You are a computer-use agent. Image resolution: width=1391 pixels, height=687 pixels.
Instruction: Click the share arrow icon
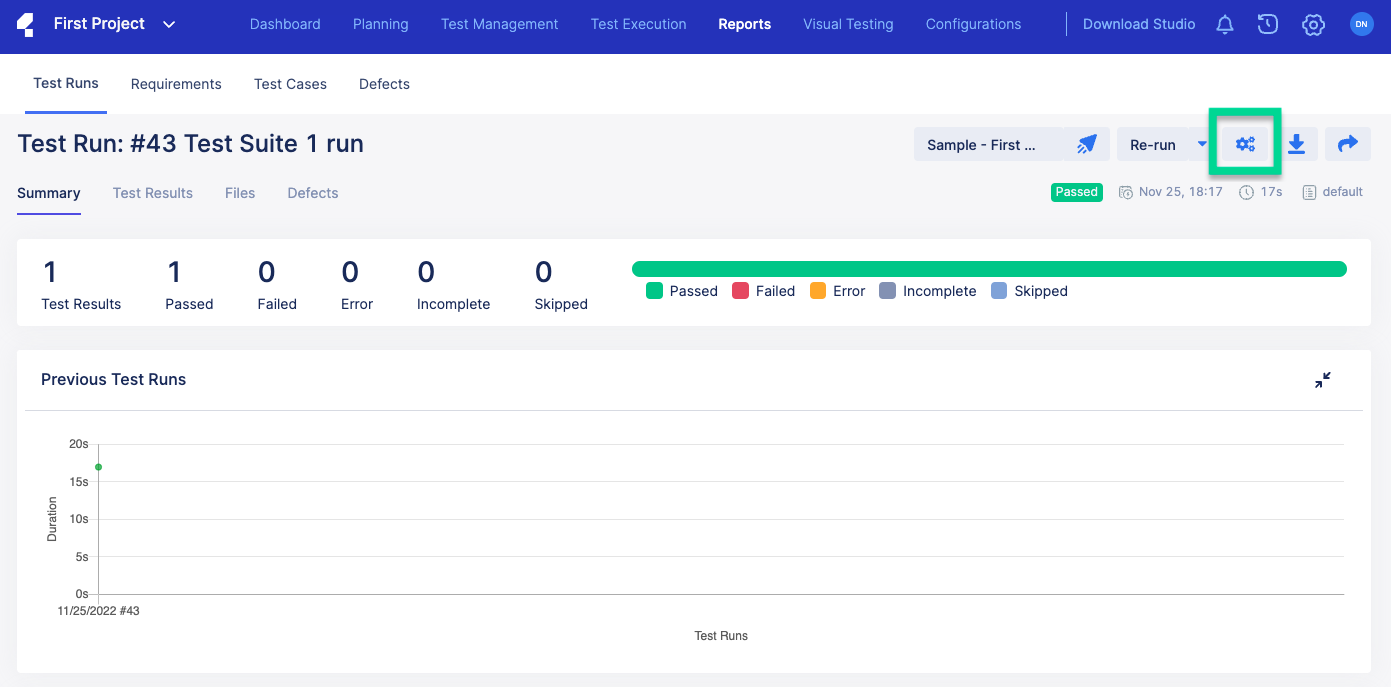[x=1347, y=144]
